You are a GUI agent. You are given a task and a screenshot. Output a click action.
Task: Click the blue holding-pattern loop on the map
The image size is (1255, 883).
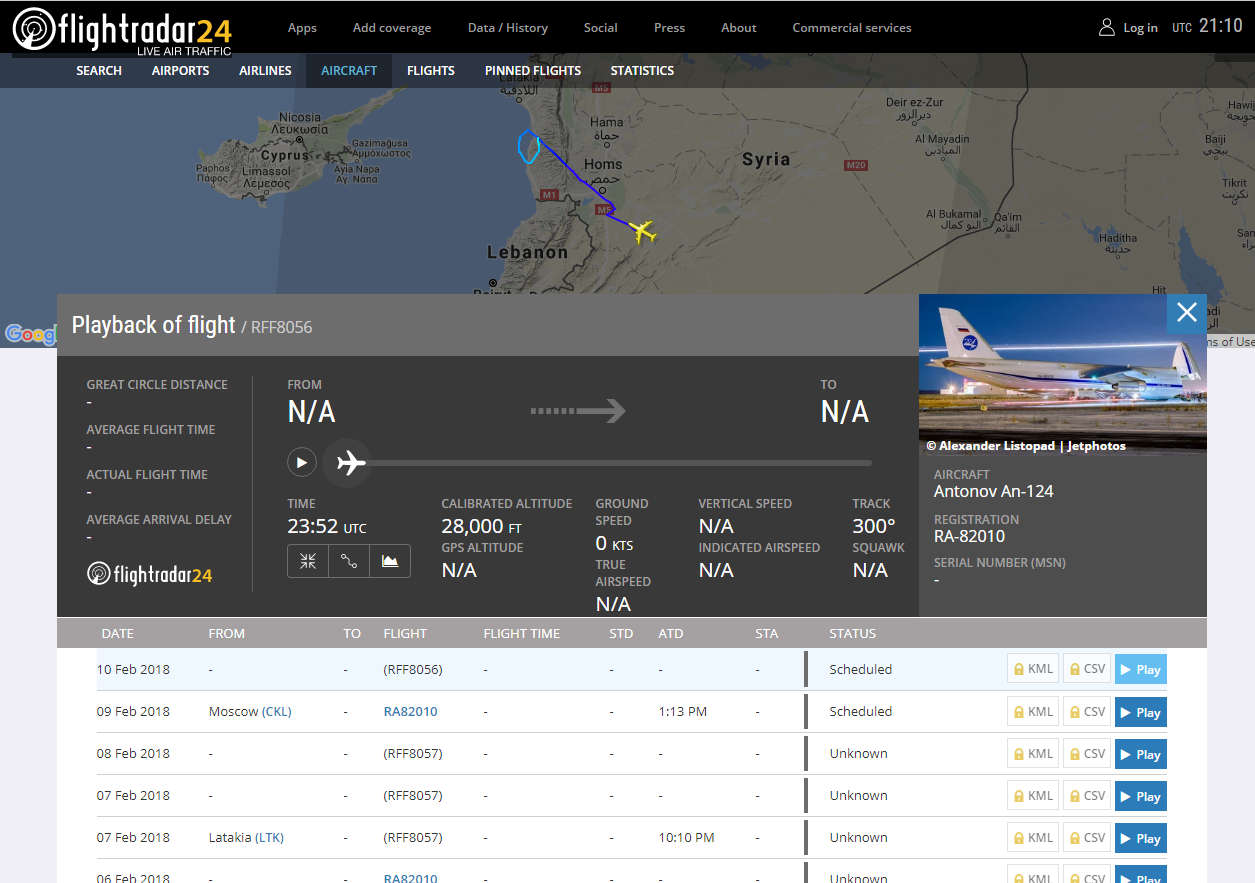(x=529, y=147)
